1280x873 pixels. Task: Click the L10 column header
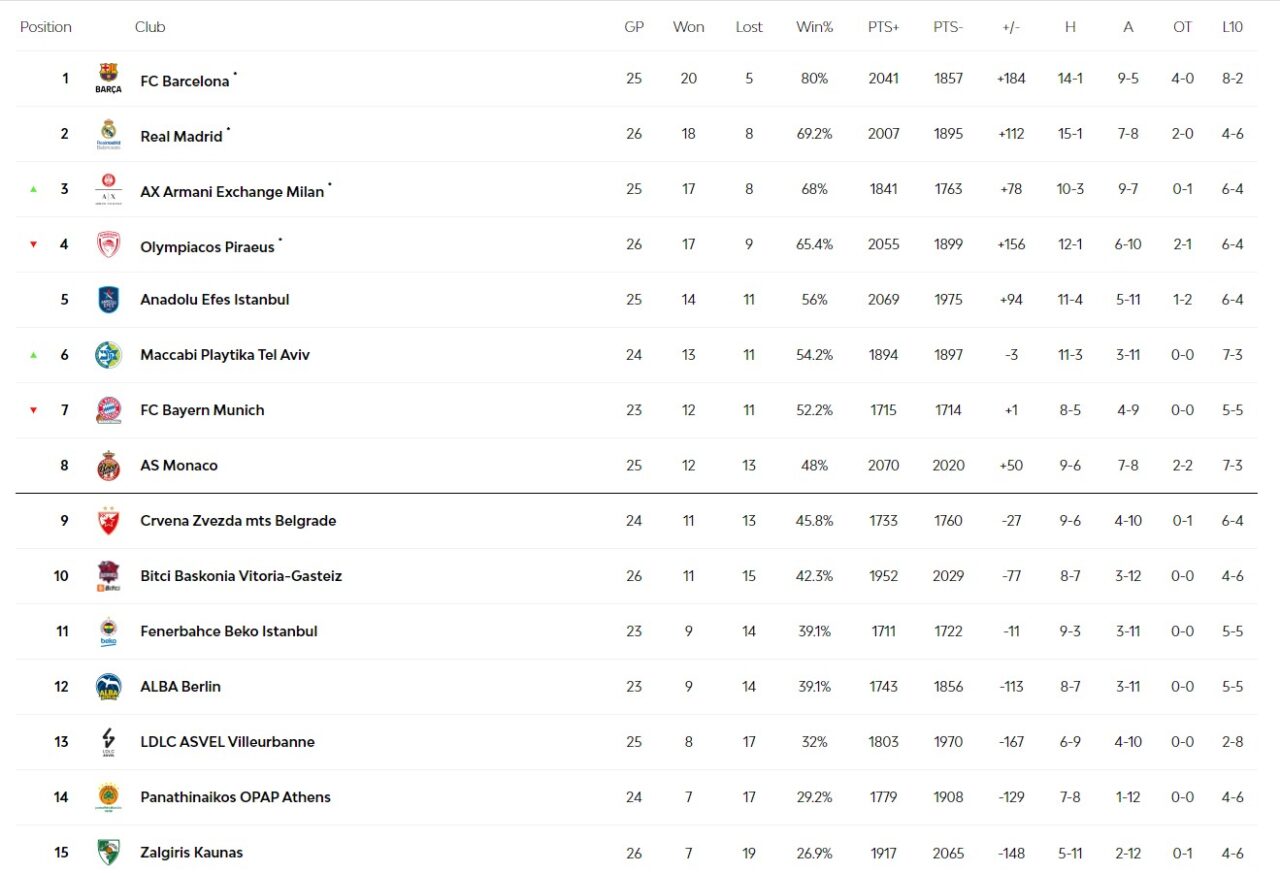click(1232, 27)
